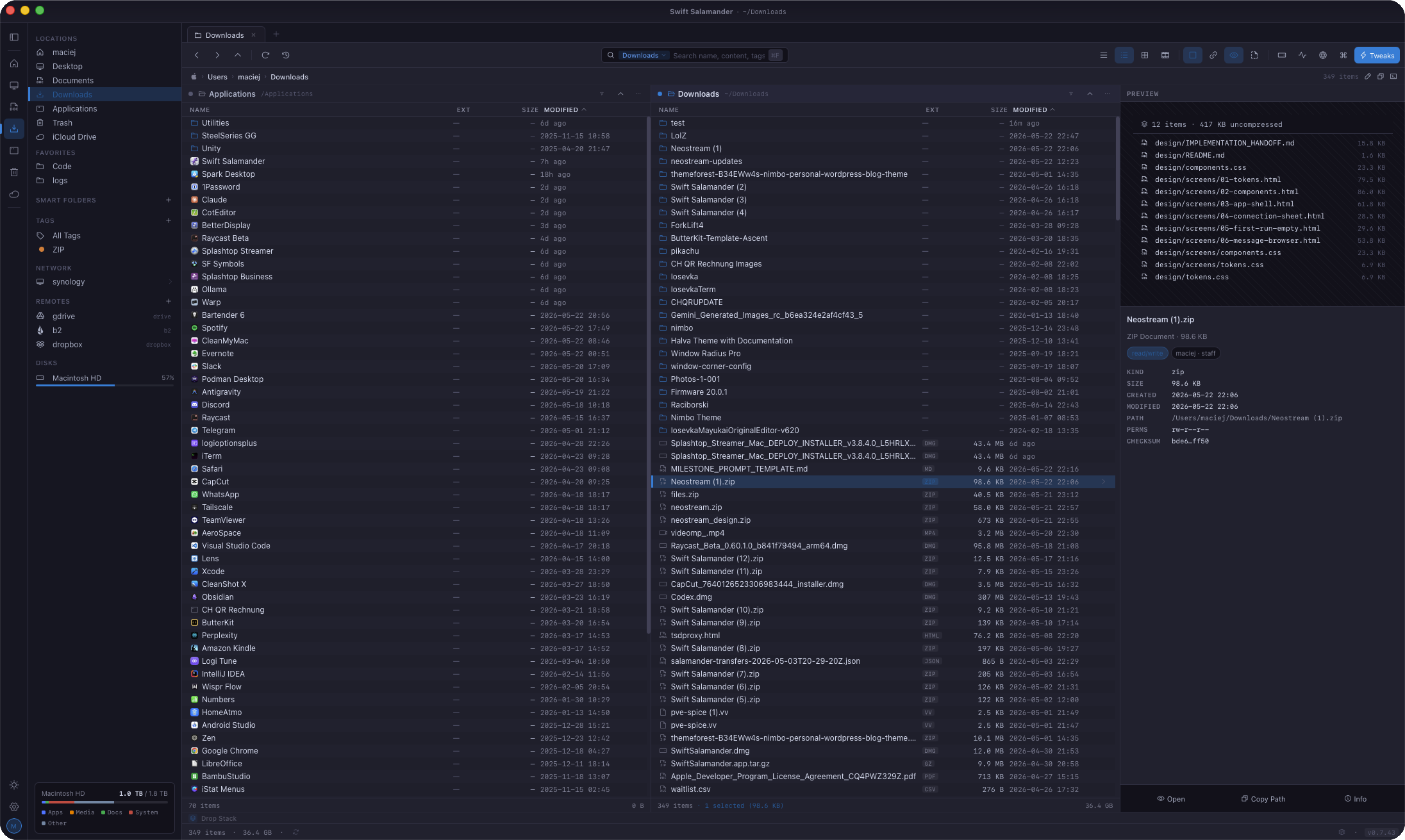Open the hamburger menu icon in the toolbar
1405x840 pixels.
tap(1104, 55)
